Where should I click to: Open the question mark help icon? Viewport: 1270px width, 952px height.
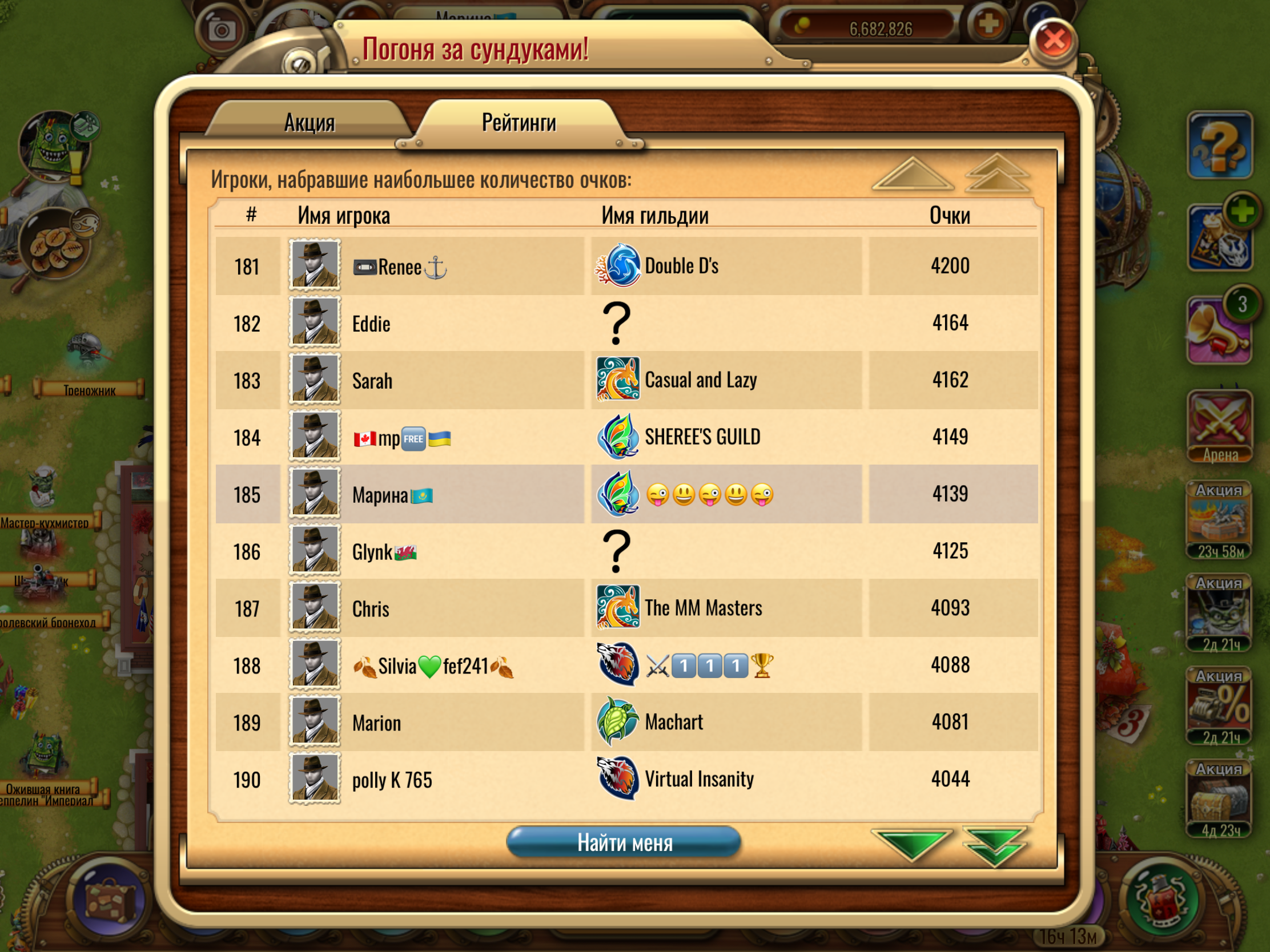[x=1220, y=145]
